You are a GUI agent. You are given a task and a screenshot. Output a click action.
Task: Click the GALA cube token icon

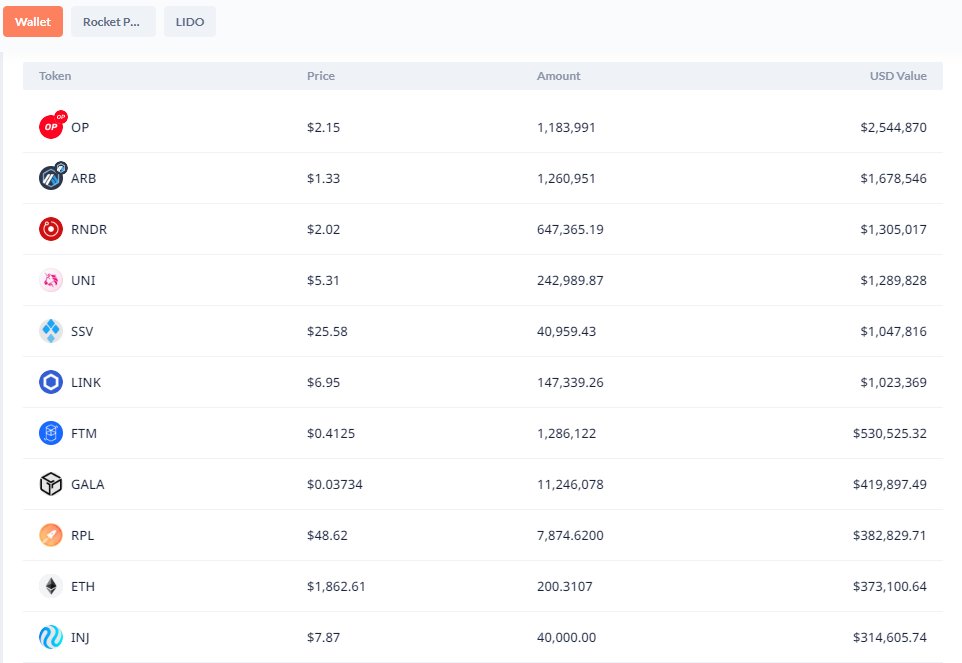point(51,484)
